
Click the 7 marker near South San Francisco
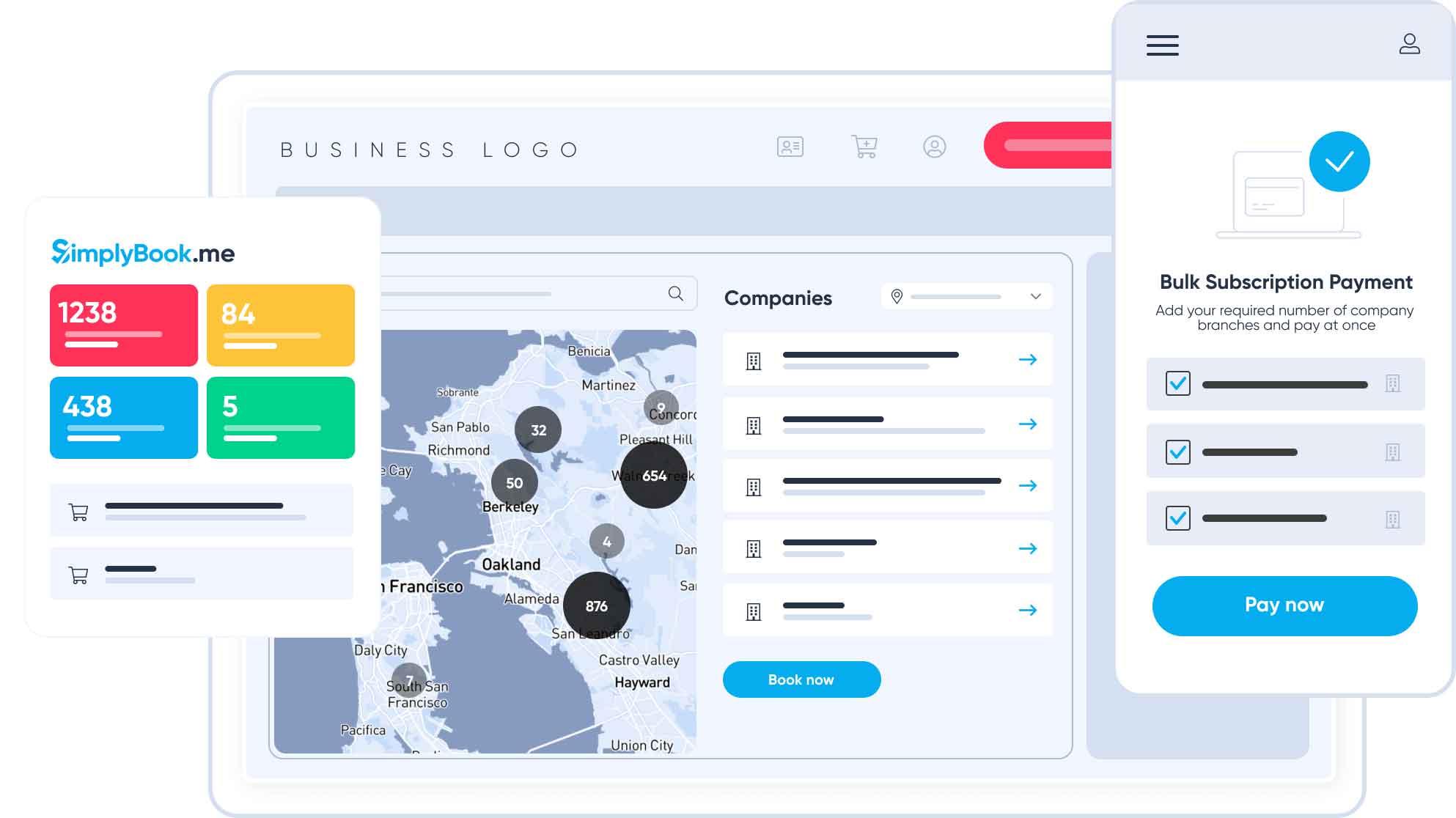point(409,679)
